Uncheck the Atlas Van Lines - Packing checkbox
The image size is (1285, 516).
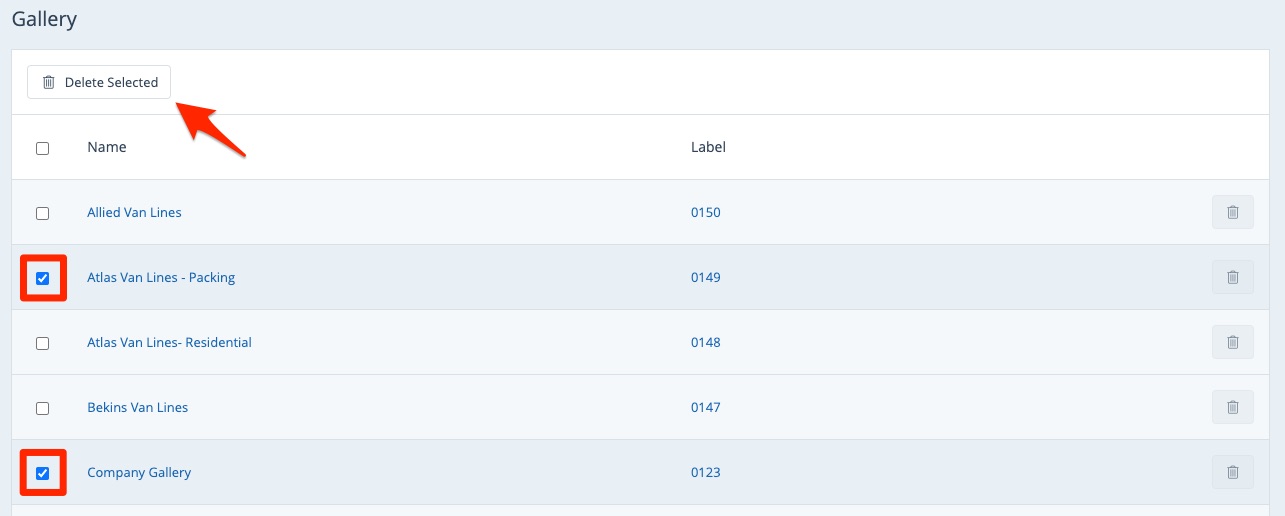click(x=42, y=278)
